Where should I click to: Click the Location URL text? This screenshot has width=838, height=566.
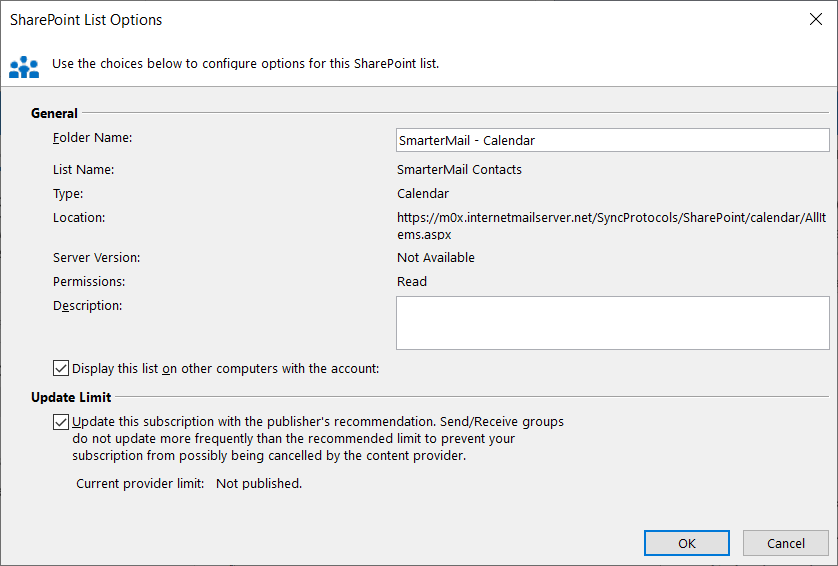point(611,226)
